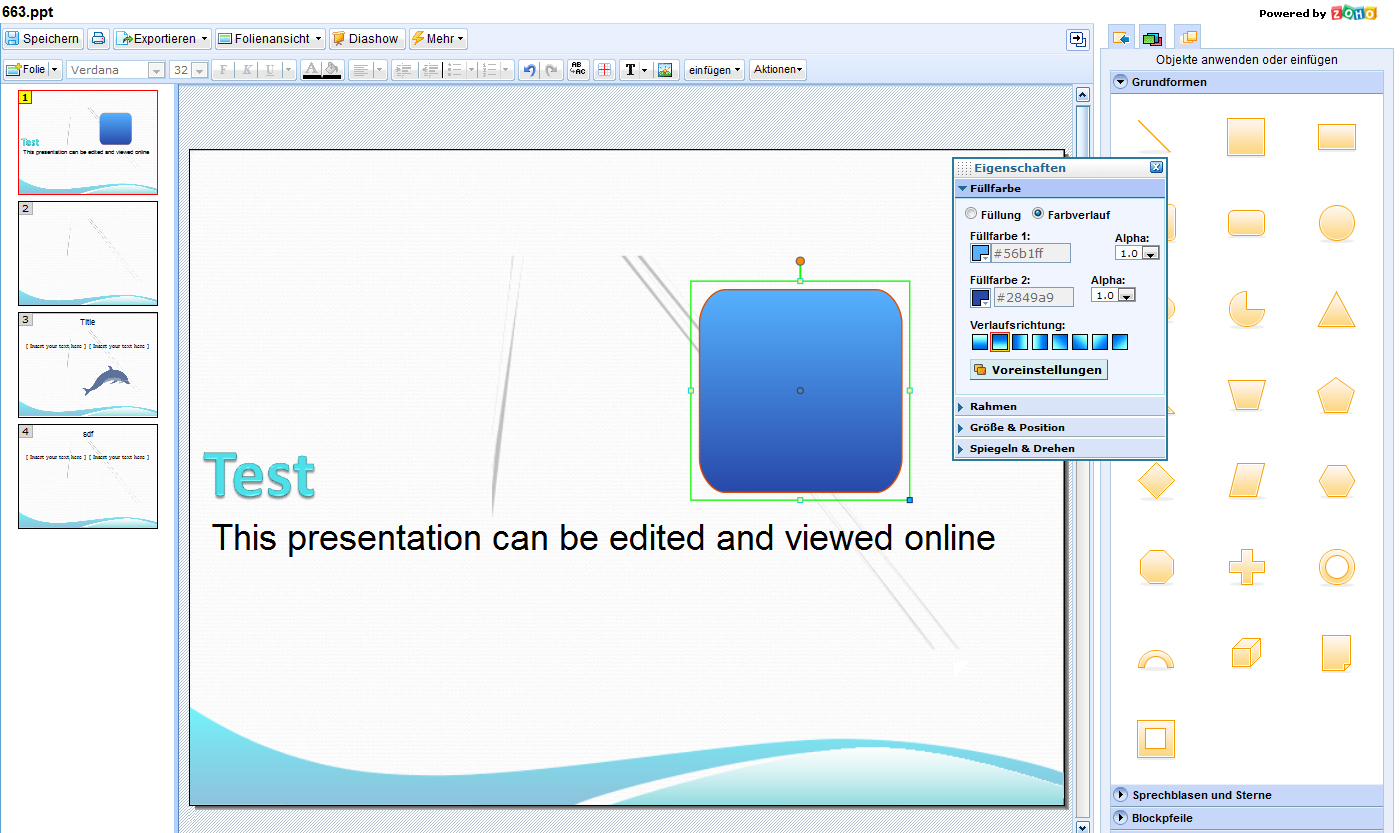Expand the Größe & Position section
Screen dimensions: 1400x833
[1061, 427]
